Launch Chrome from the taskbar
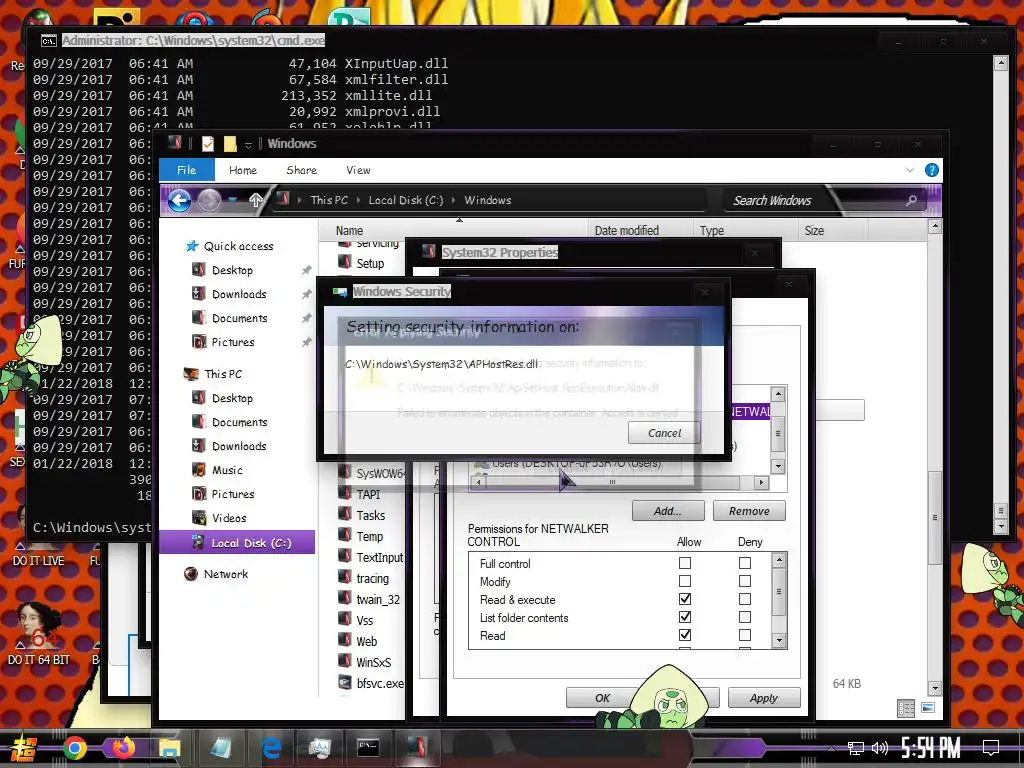Screen dimensions: 1024x768 tap(74, 748)
